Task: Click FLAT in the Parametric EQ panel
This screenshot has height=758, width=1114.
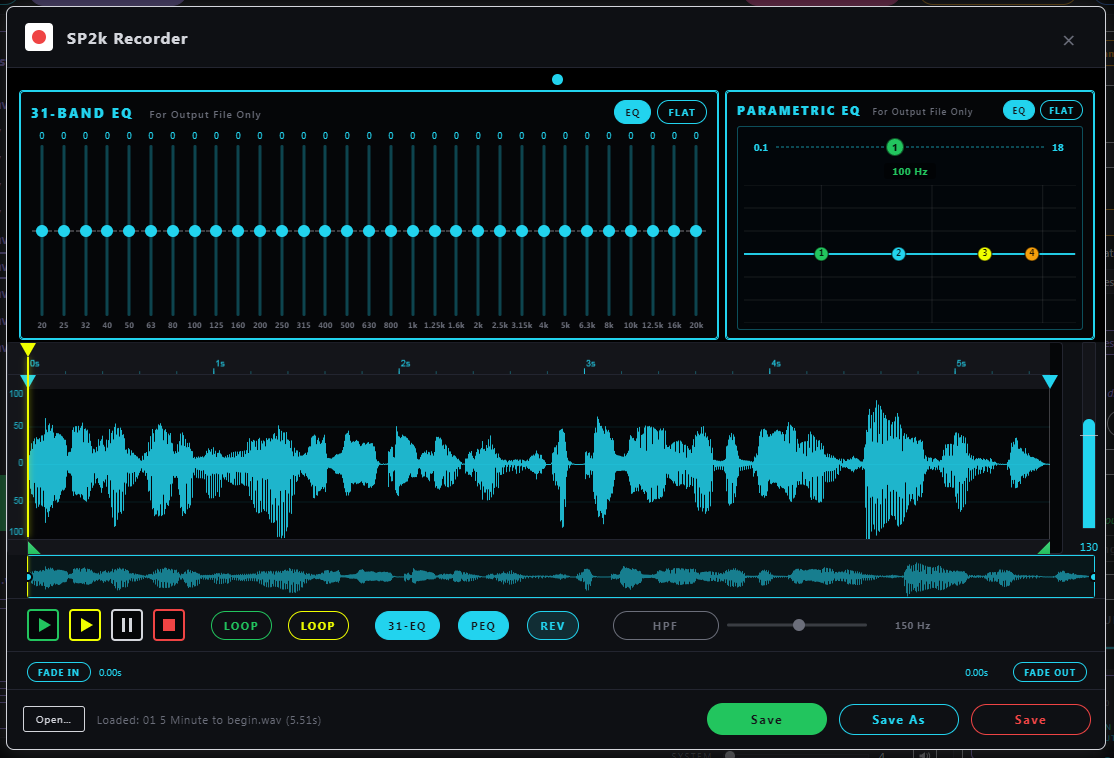Action: (x=1061, y=110)
